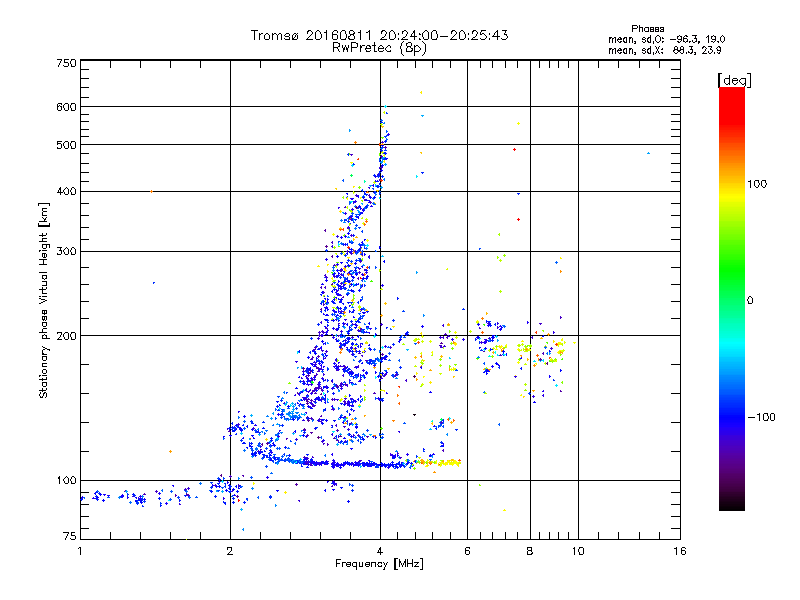Click the 'Phases' statistics heading
Viewport: 800px width, 600px height.
647,29
